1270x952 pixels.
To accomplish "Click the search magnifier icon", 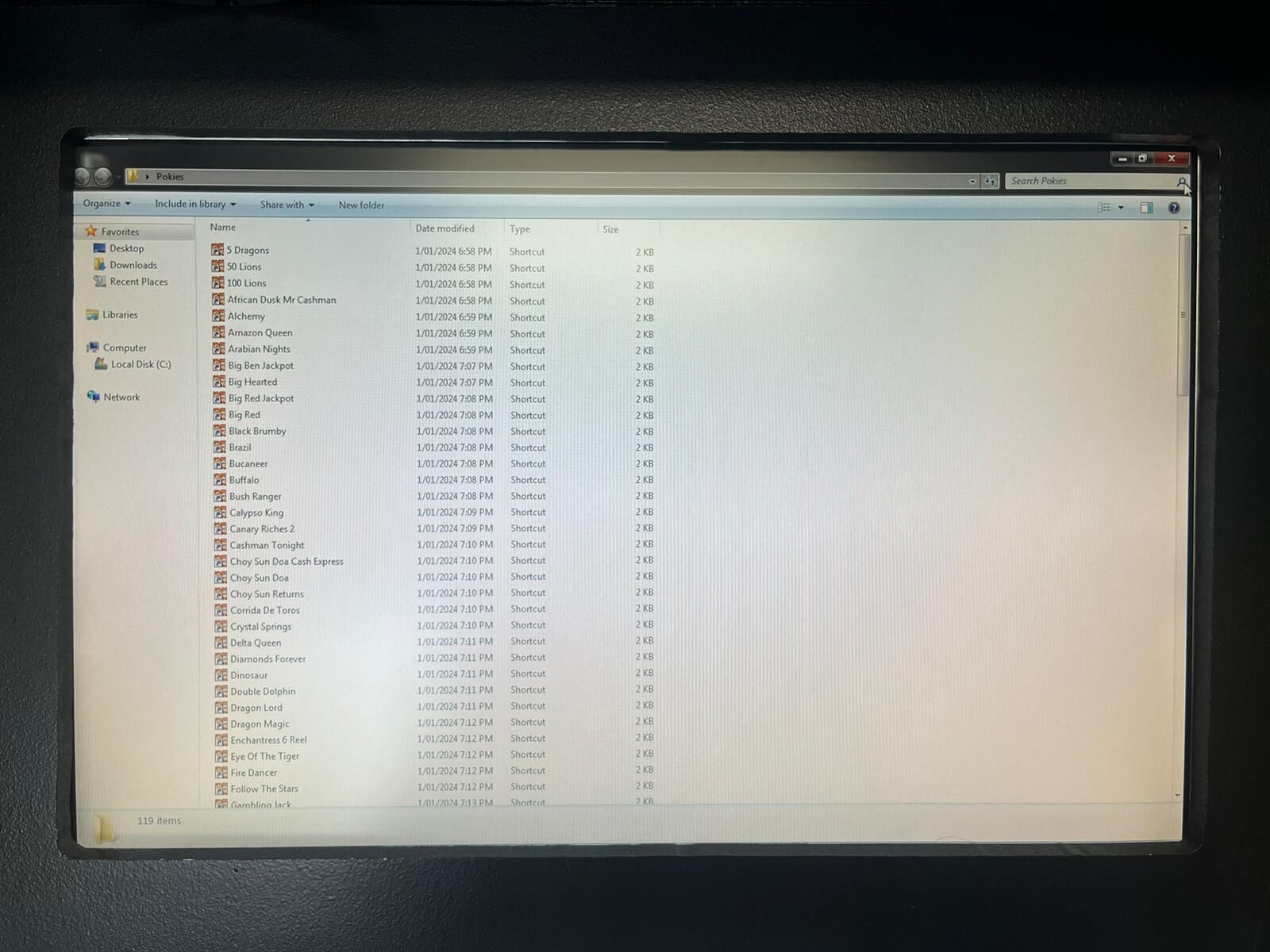I will tap(1181, 182).
